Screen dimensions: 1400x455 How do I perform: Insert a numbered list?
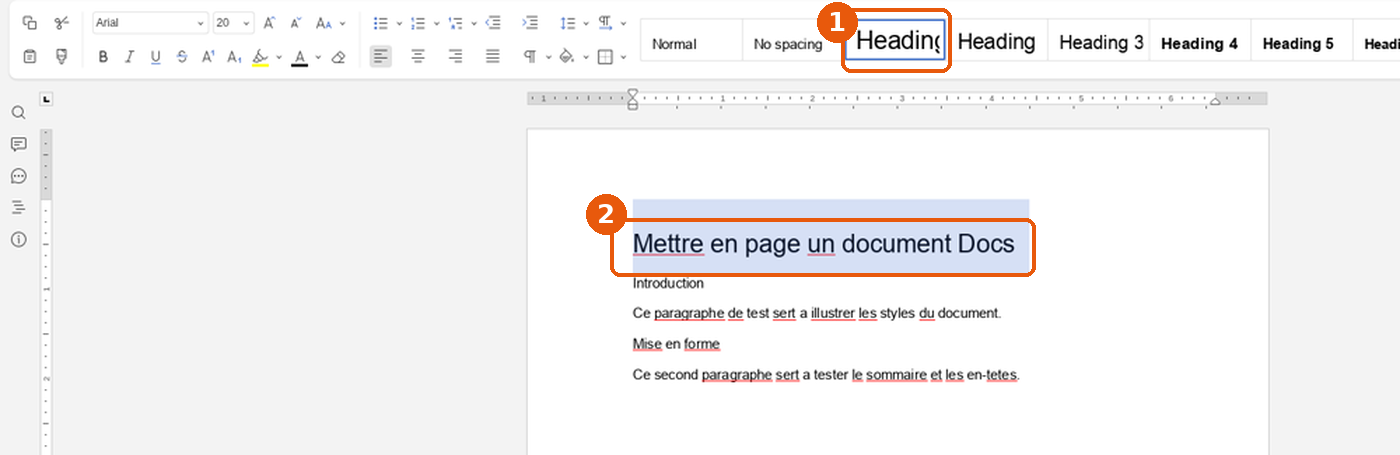(418, 23)
